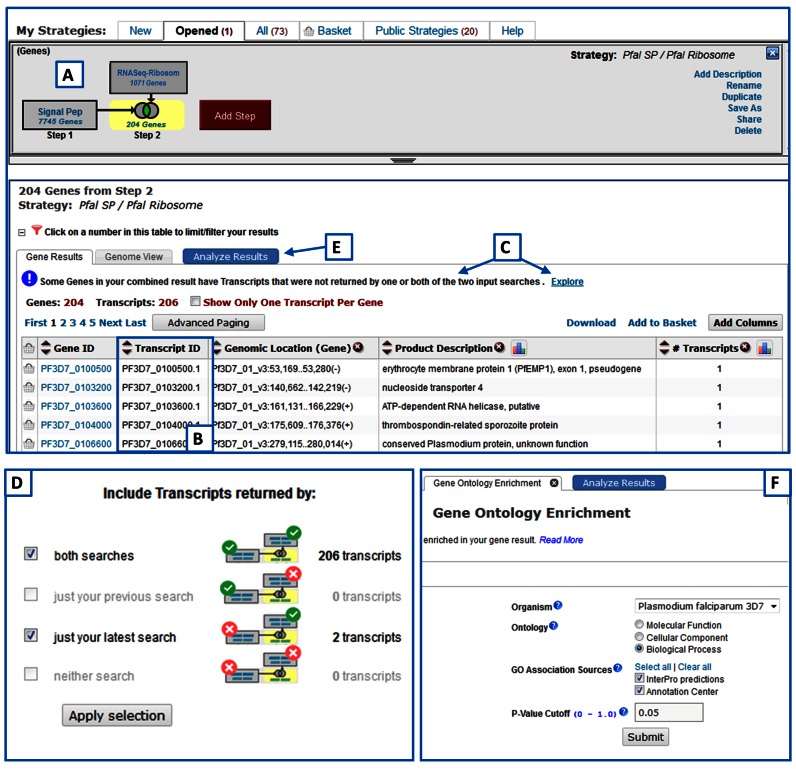
Task: Switch to the Genome View tab
Action: coord(134,257)
